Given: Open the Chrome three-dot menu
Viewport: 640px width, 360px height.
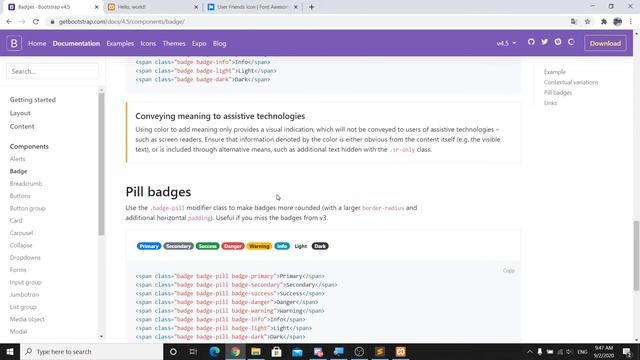Looking at the screenshot, I should [x=631, y=22].
